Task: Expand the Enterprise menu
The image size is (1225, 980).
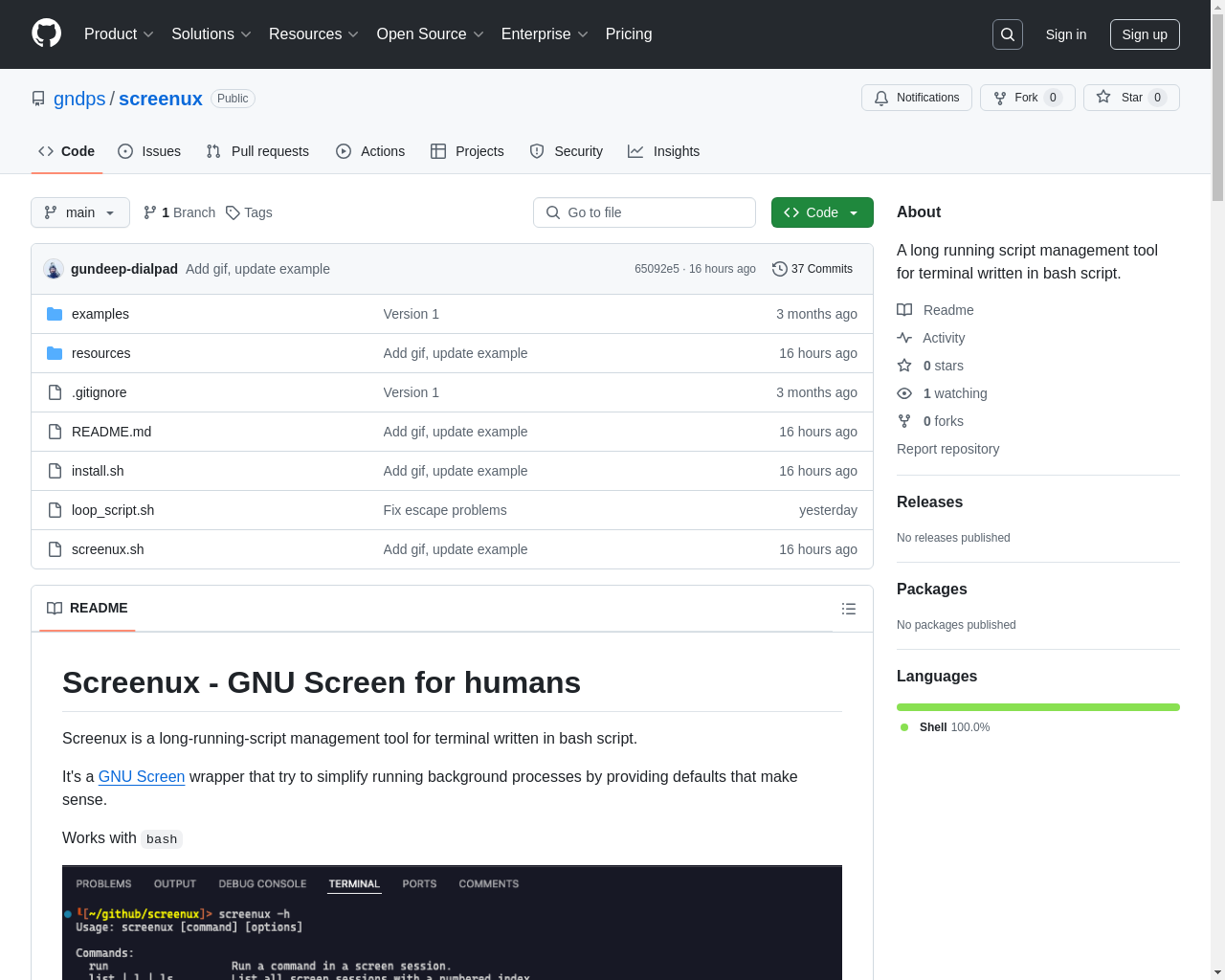Action: coord(545,34)
